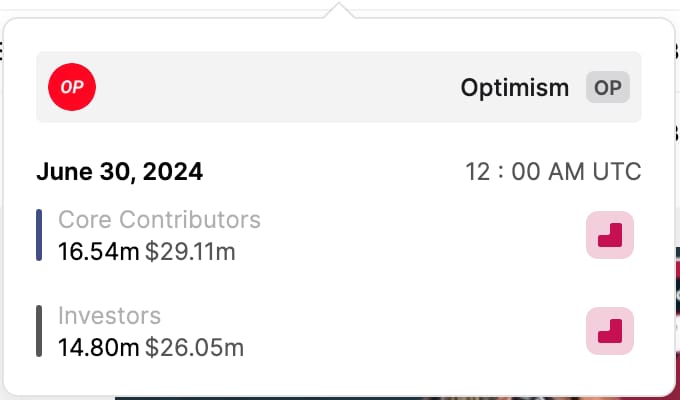Select the Optimism token name
The height and width of the screenshot is (400, 680).
tap(514, 88)
